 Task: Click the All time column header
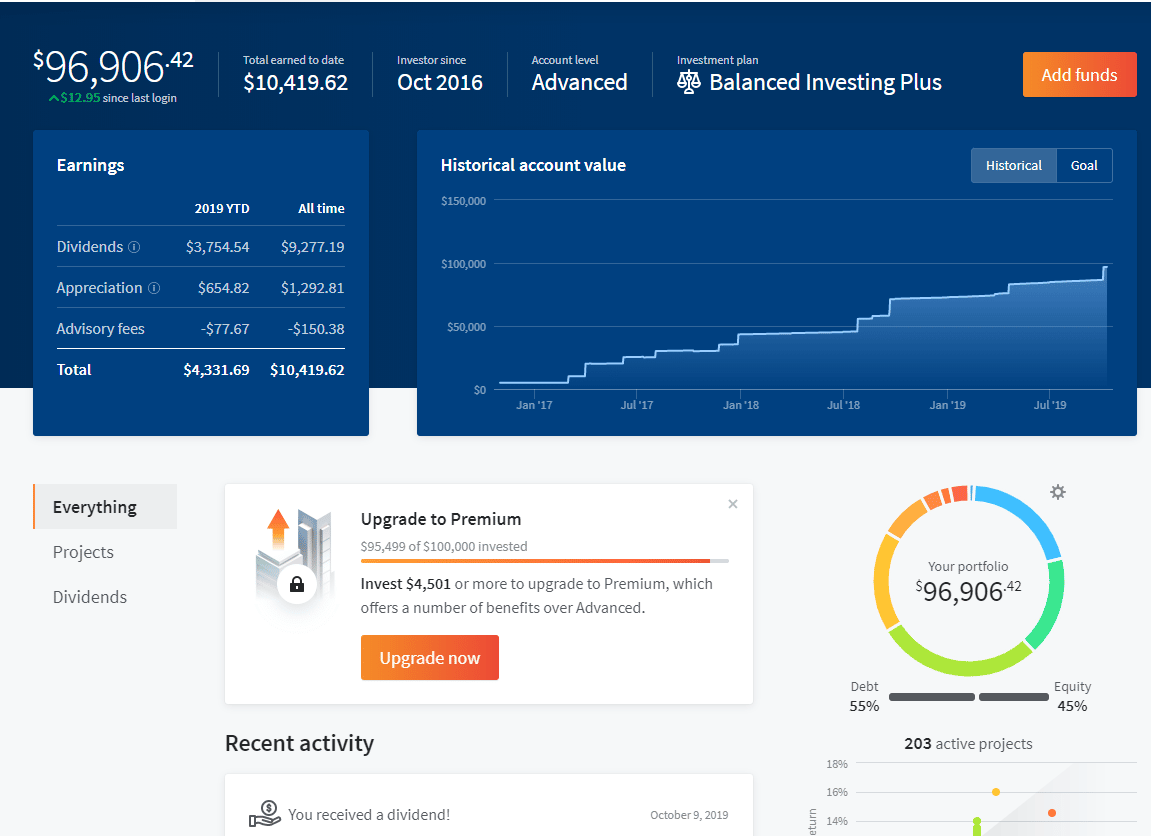(321, 208)
